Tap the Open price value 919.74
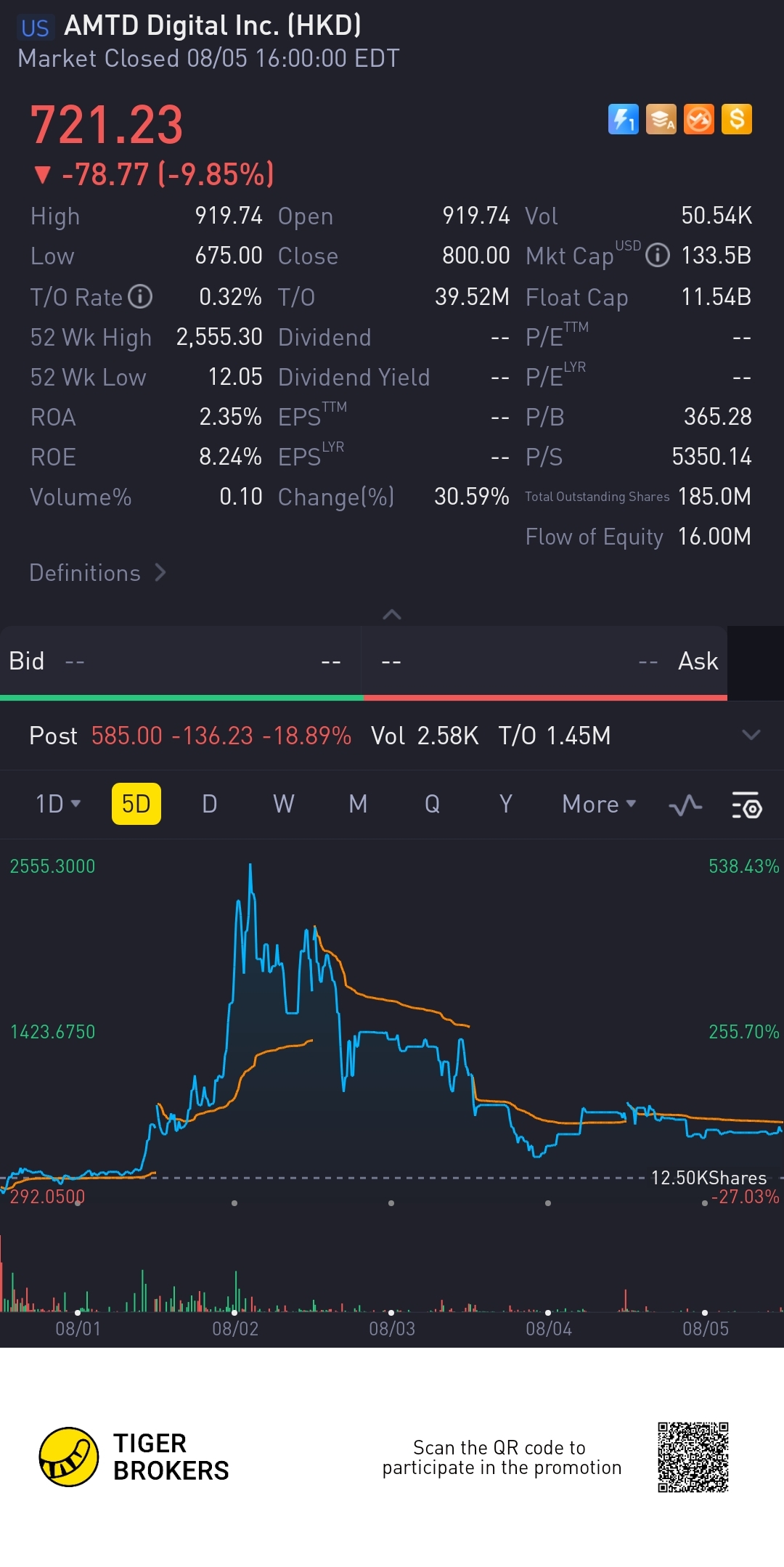The image size is (784, 1567). (x=476, y=216)
